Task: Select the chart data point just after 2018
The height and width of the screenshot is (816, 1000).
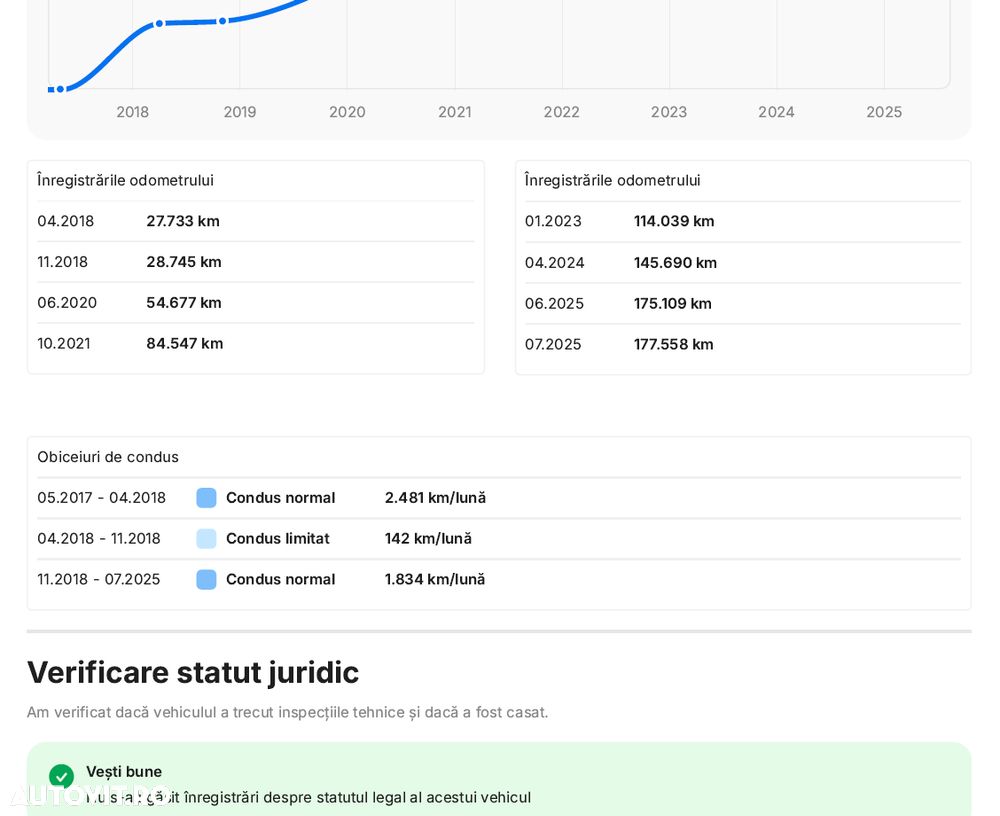Action: 159,23
